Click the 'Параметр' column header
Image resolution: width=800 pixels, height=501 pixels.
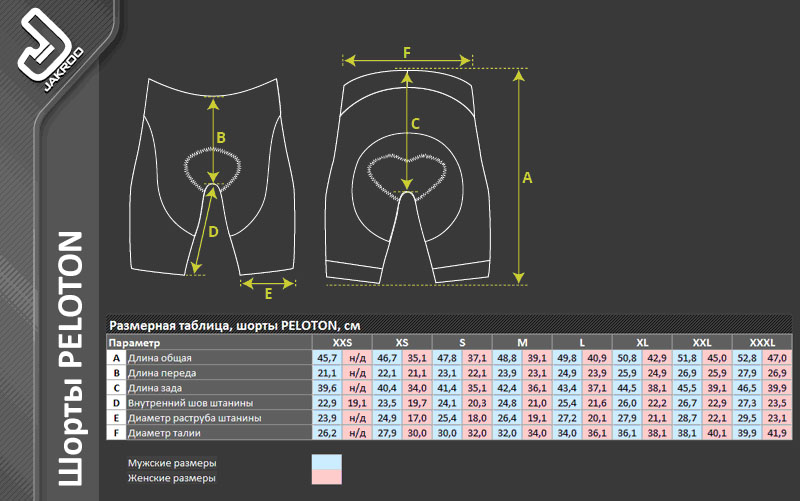(x=209, y=342)
